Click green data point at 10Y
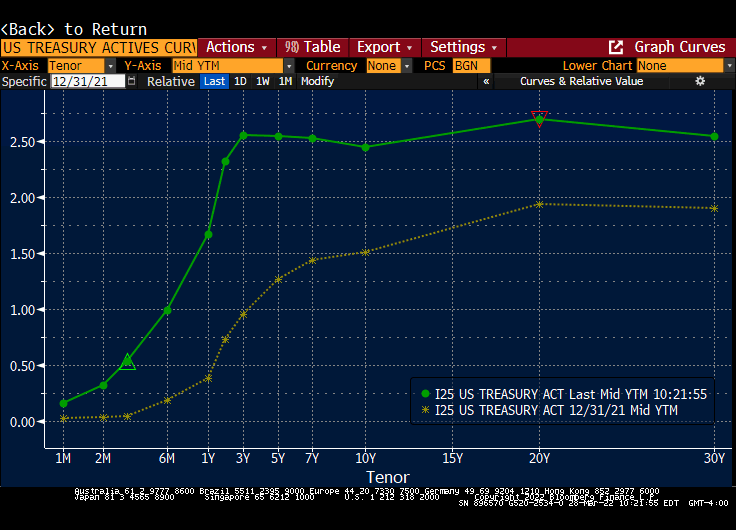This screenshot has width=736, height=530. point(366,147)
